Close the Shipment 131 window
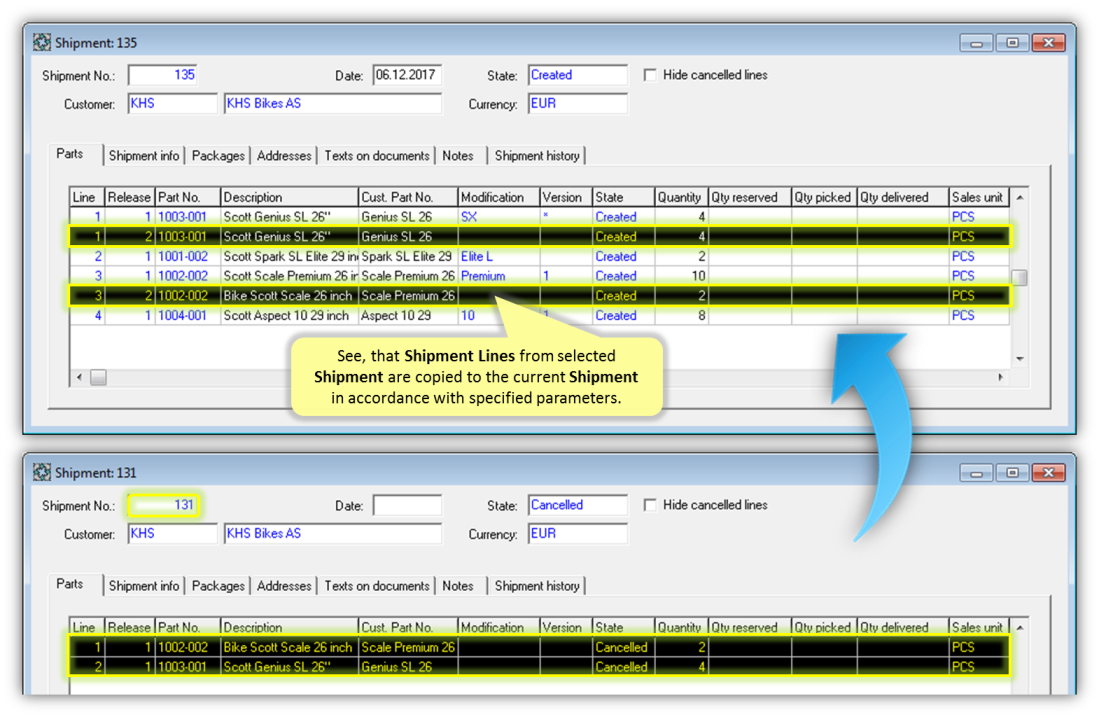The width and height of the screenshot is (1099, 717). click(1049, 473)
